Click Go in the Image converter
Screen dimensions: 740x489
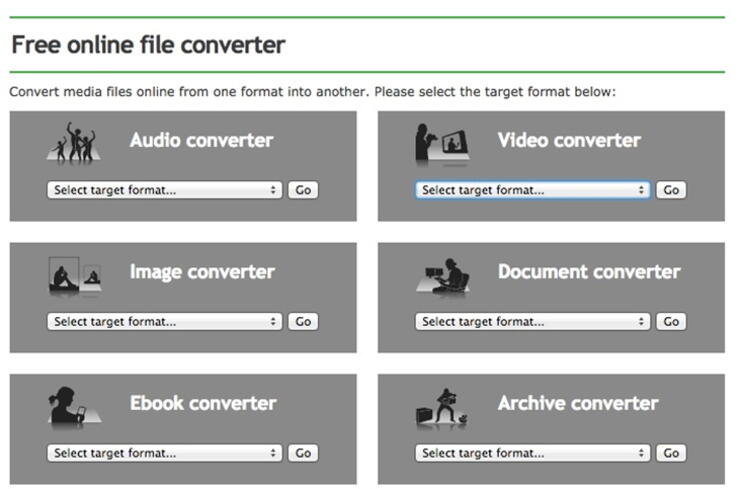tap(303, 322)
